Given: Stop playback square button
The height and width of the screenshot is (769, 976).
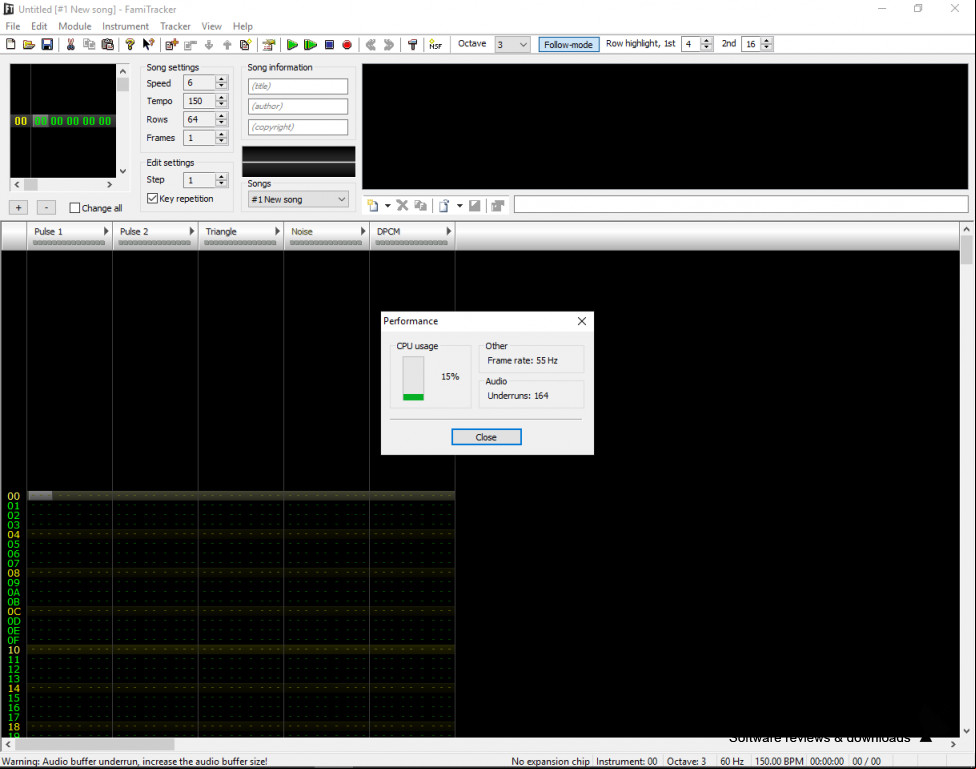Looking at the screenshot, I should [329, 44].
